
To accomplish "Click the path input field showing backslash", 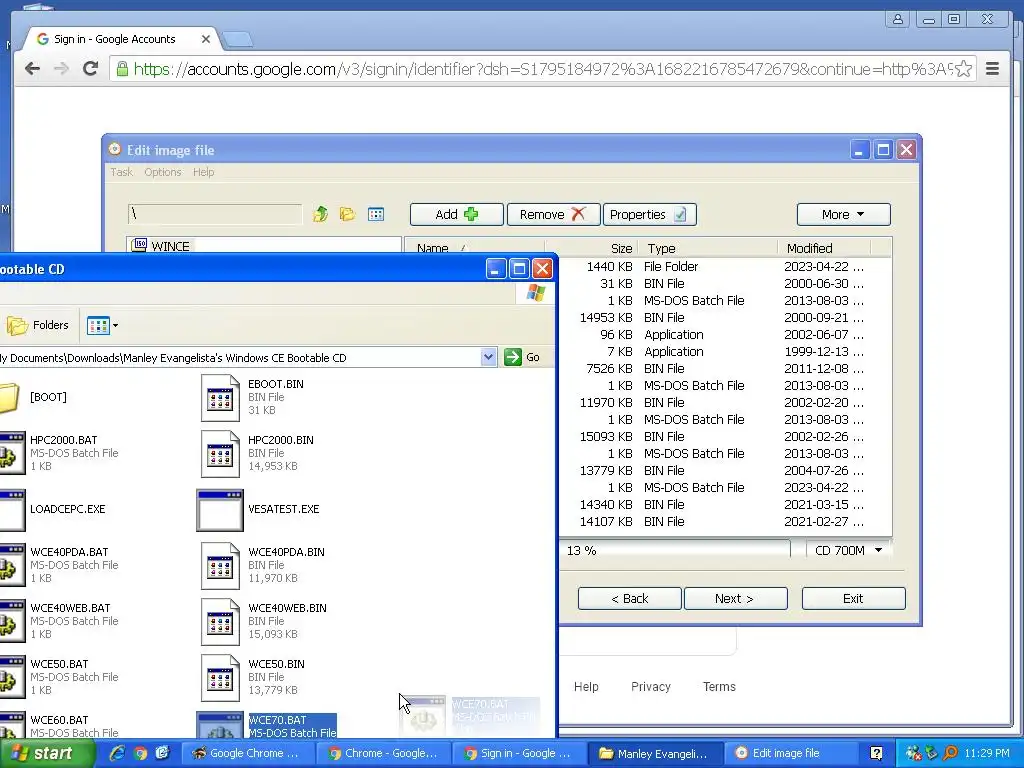I will 215,214.
